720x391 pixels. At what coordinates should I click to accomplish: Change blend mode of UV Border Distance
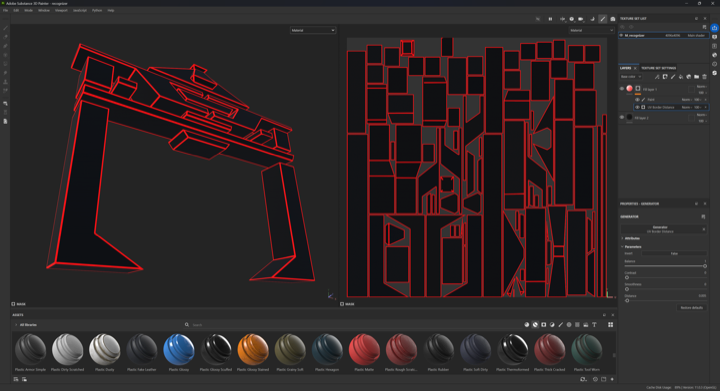point(687,107)
